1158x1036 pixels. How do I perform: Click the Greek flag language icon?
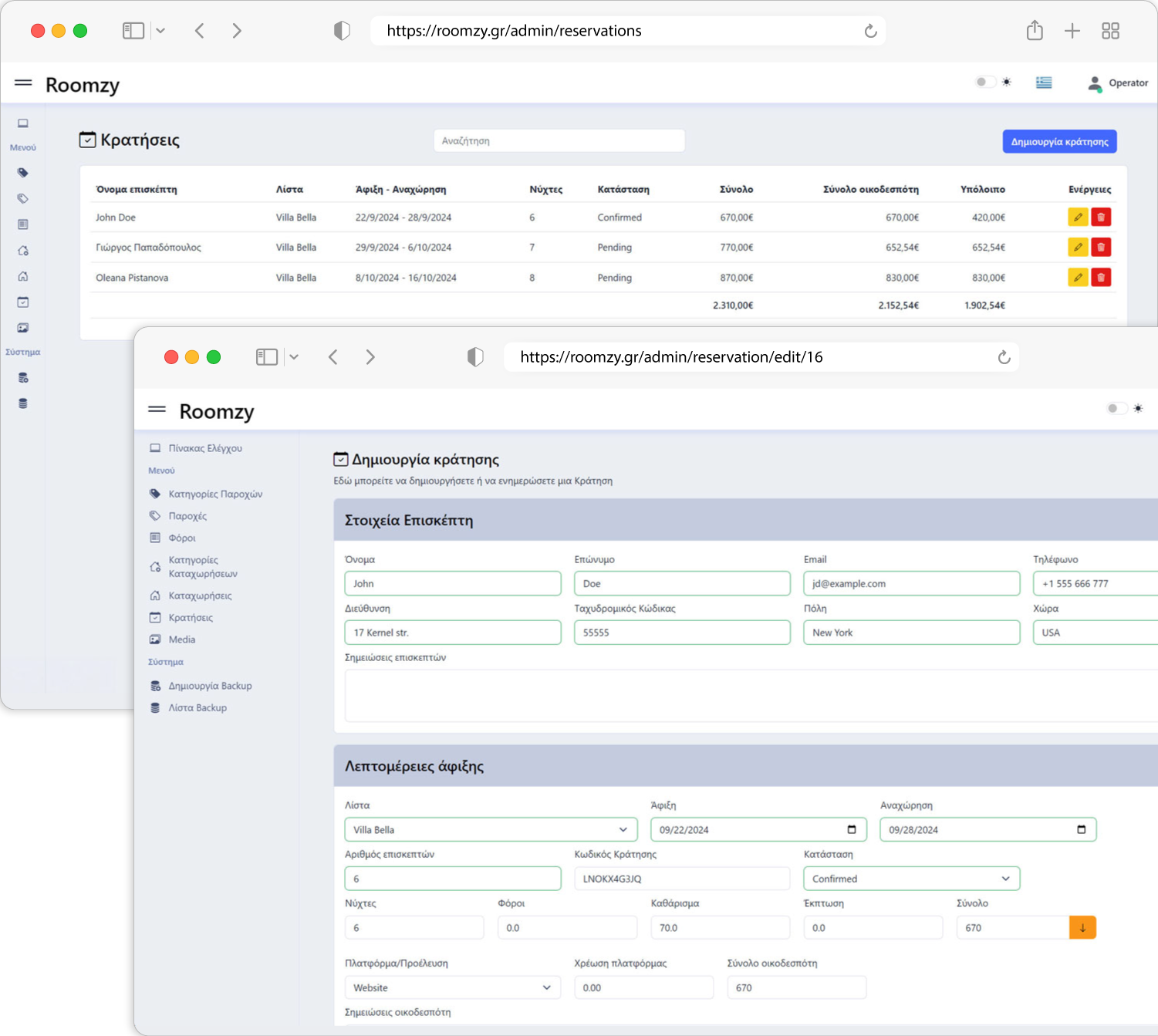(x=1044, y=83)
